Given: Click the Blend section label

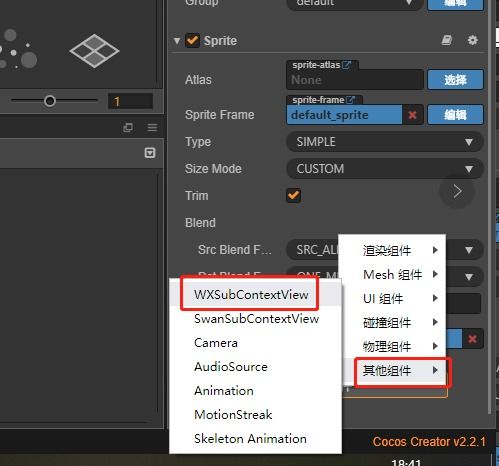Looking at the screenshot, I should [200, 223].
